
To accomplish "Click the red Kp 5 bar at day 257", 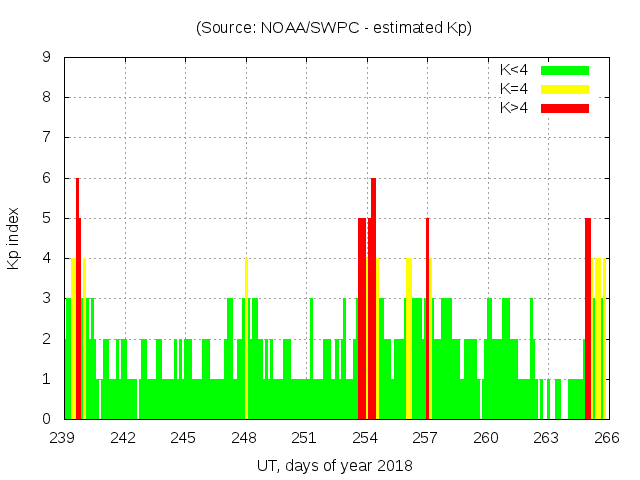I will (x=427, y=320).
